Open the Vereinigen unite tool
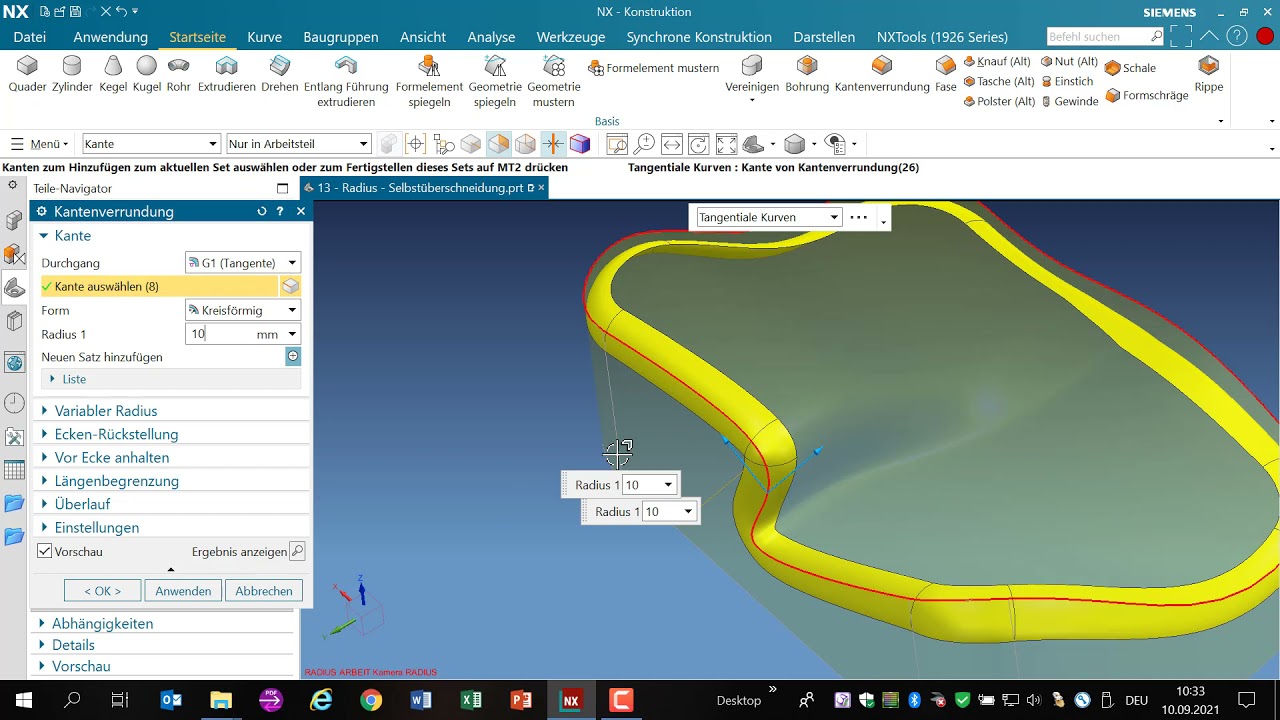Image resolution: width=1280 pixels, height=720 pixels. pos(752,74)
